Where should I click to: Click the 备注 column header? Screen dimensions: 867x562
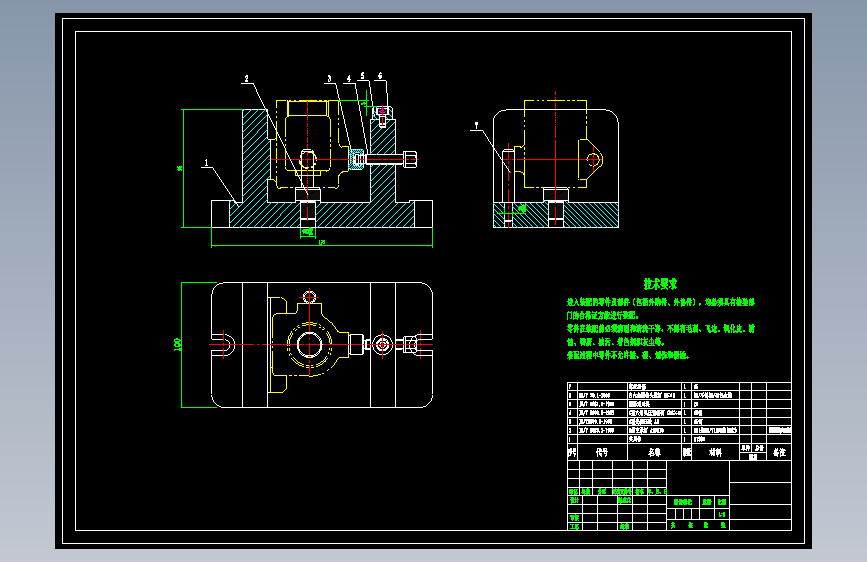tap(779, 452)
